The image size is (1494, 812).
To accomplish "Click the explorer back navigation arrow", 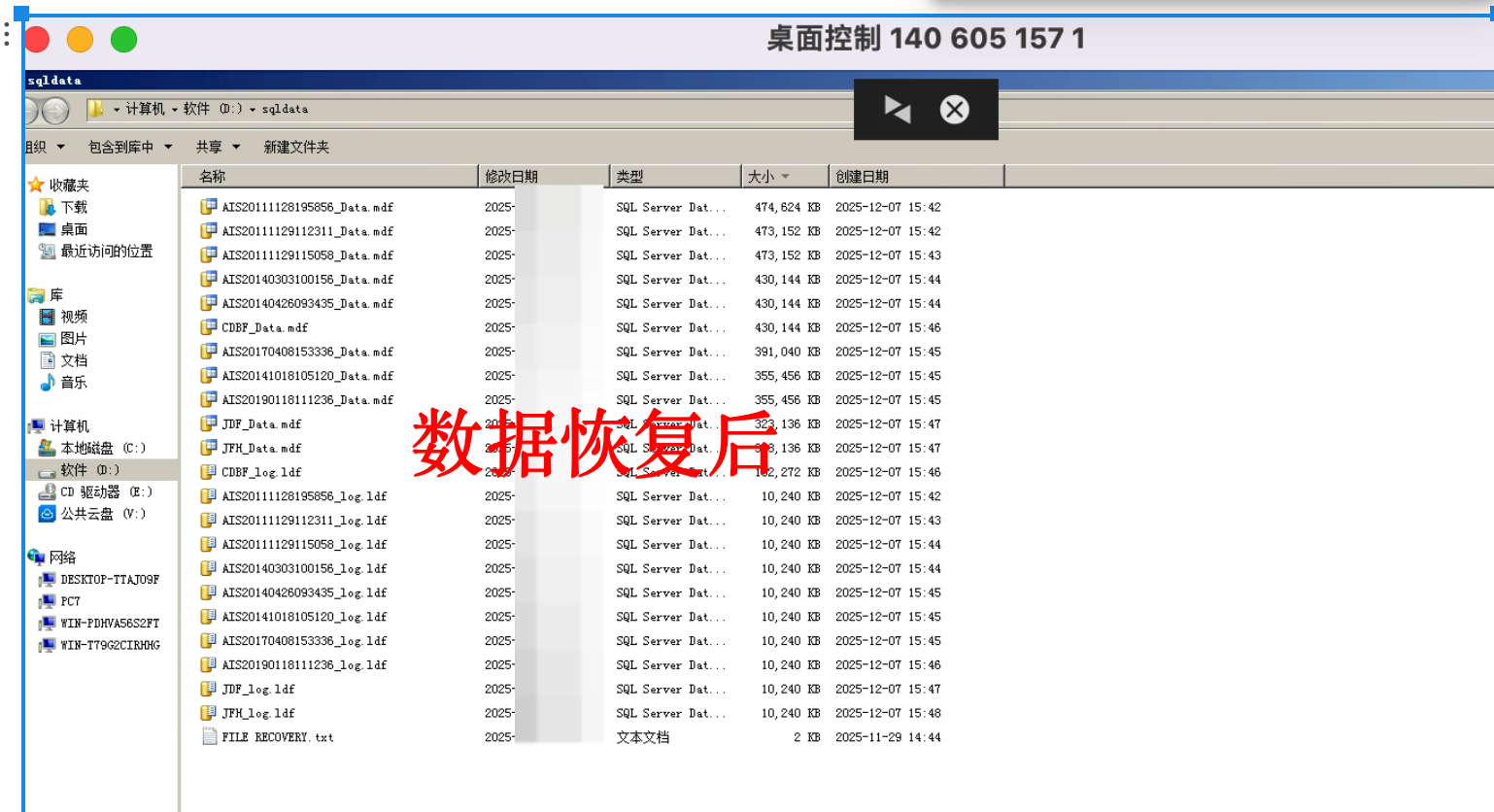I will tap(31, 111).
